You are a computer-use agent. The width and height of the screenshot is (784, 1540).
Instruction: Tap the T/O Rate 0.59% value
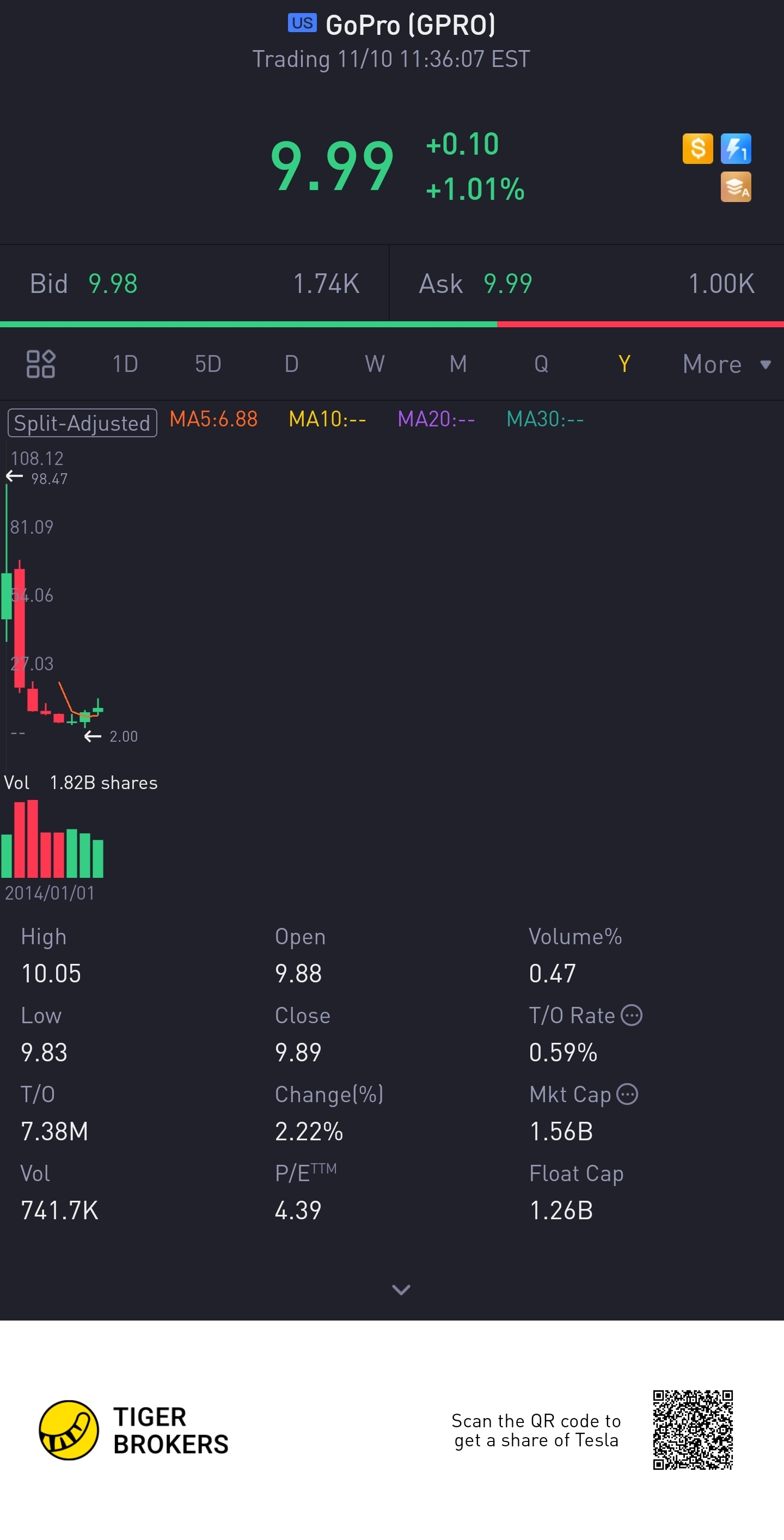563,1052
